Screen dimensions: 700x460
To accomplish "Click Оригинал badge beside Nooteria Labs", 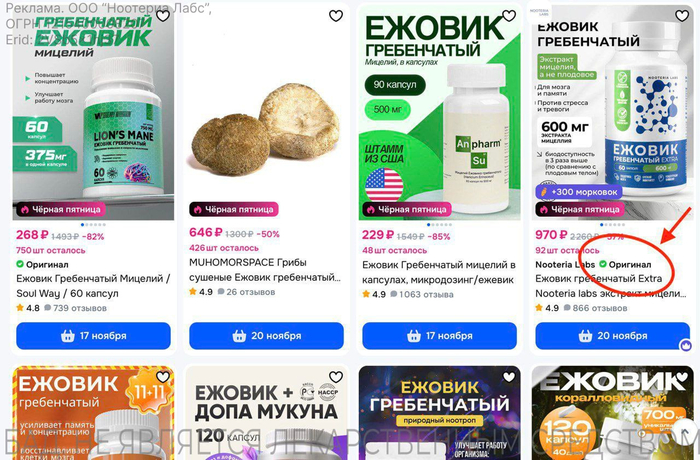I will point(625,264).
